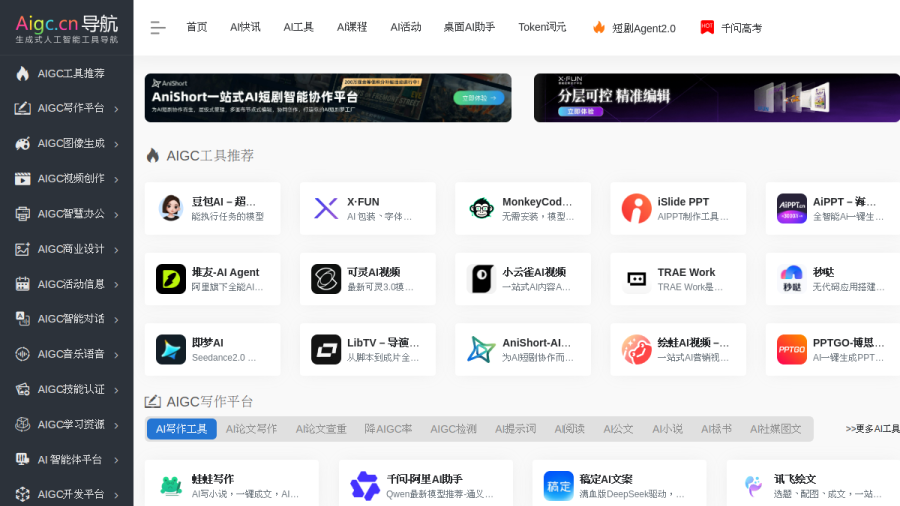Switch to the 降AIGC率 tab
The image size is (900, 506).
coord(388,429)
